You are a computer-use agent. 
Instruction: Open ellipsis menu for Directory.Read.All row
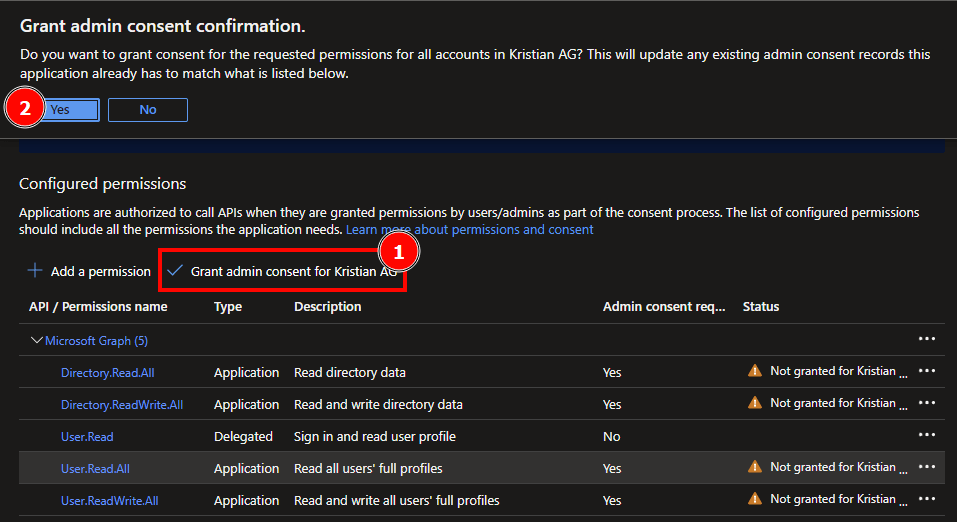click(x=926, y=371)
